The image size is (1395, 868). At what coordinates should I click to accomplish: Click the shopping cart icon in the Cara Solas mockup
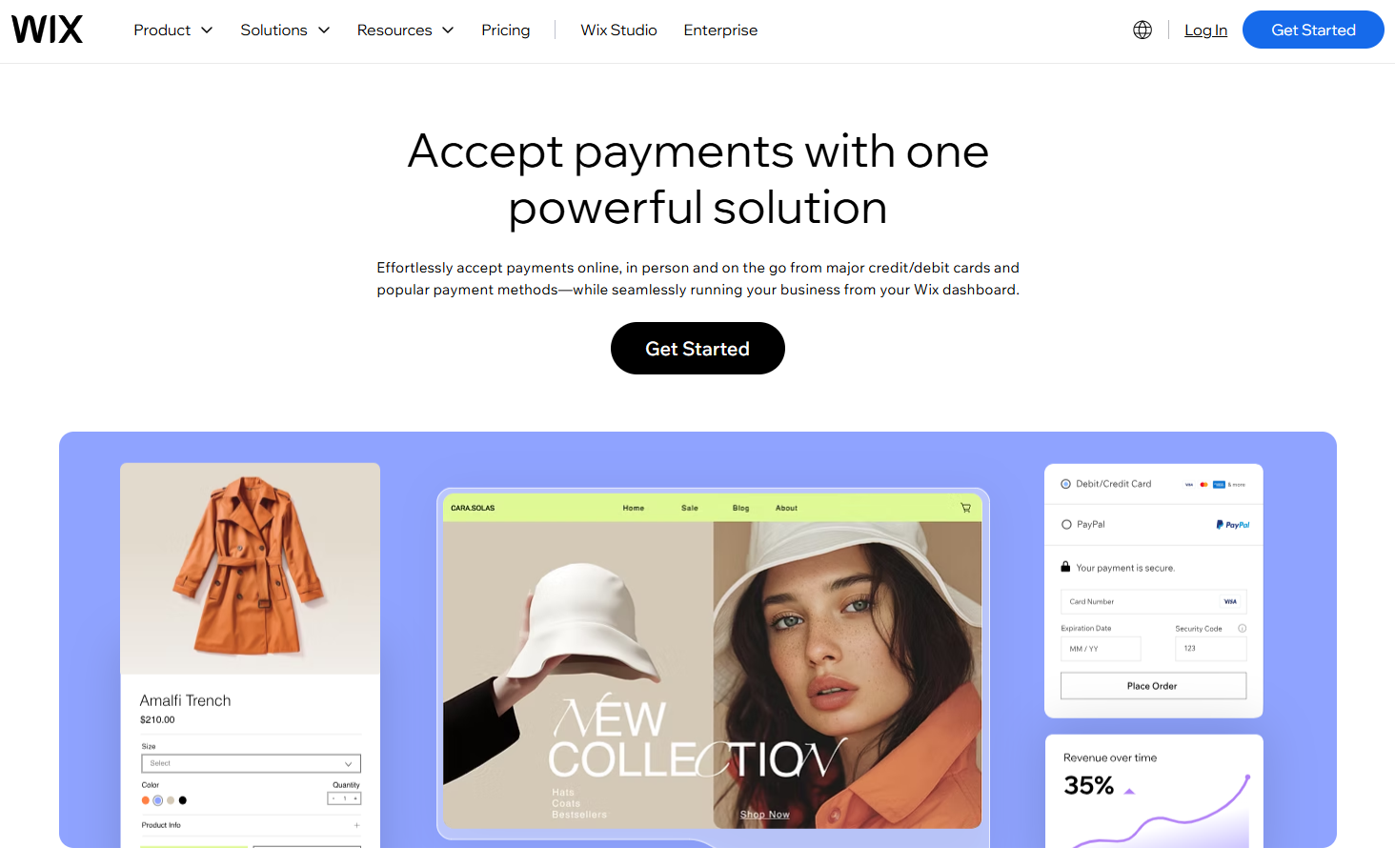tap(965, 508)
